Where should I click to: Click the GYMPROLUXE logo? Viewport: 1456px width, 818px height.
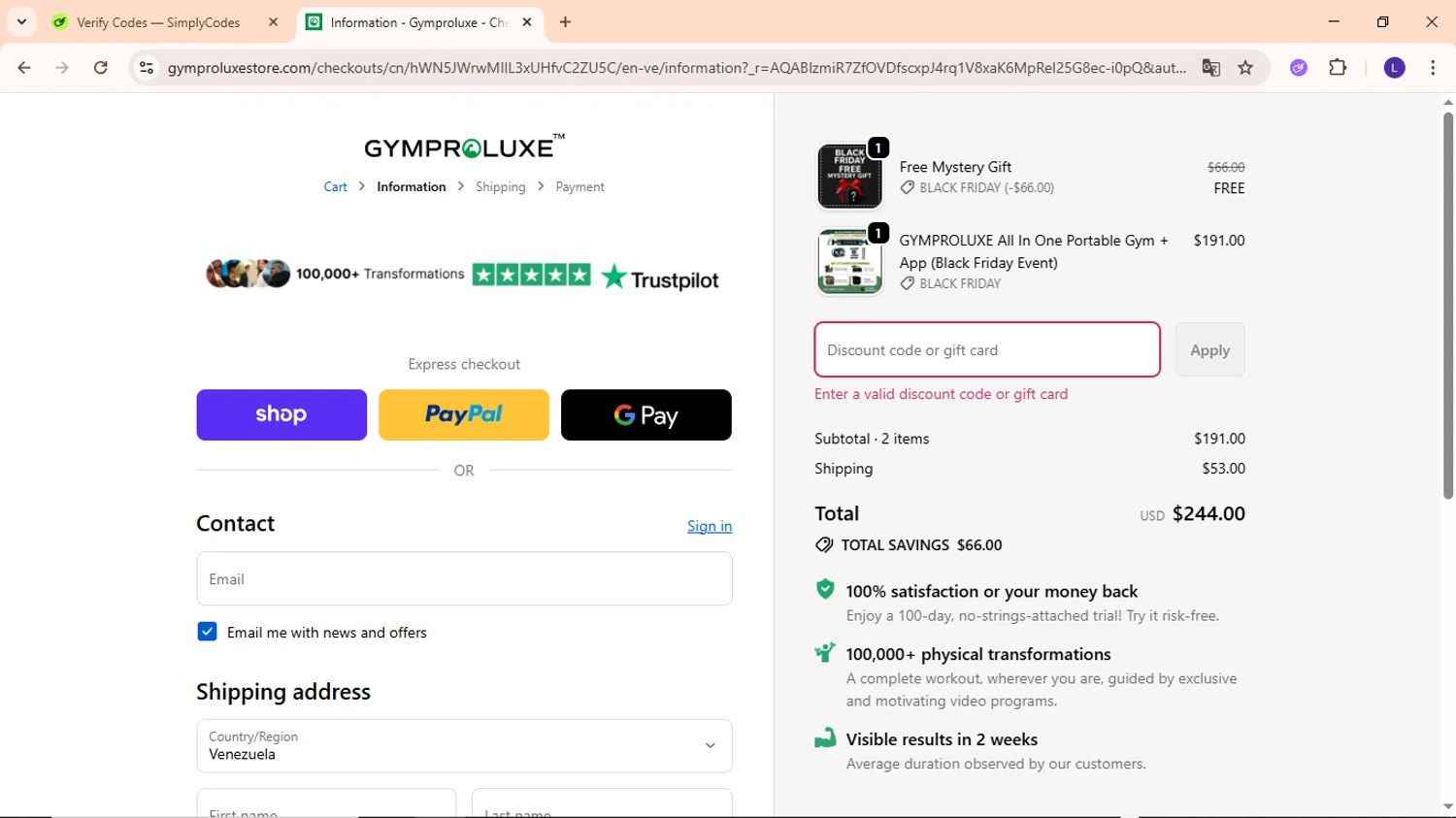point(464,147)
